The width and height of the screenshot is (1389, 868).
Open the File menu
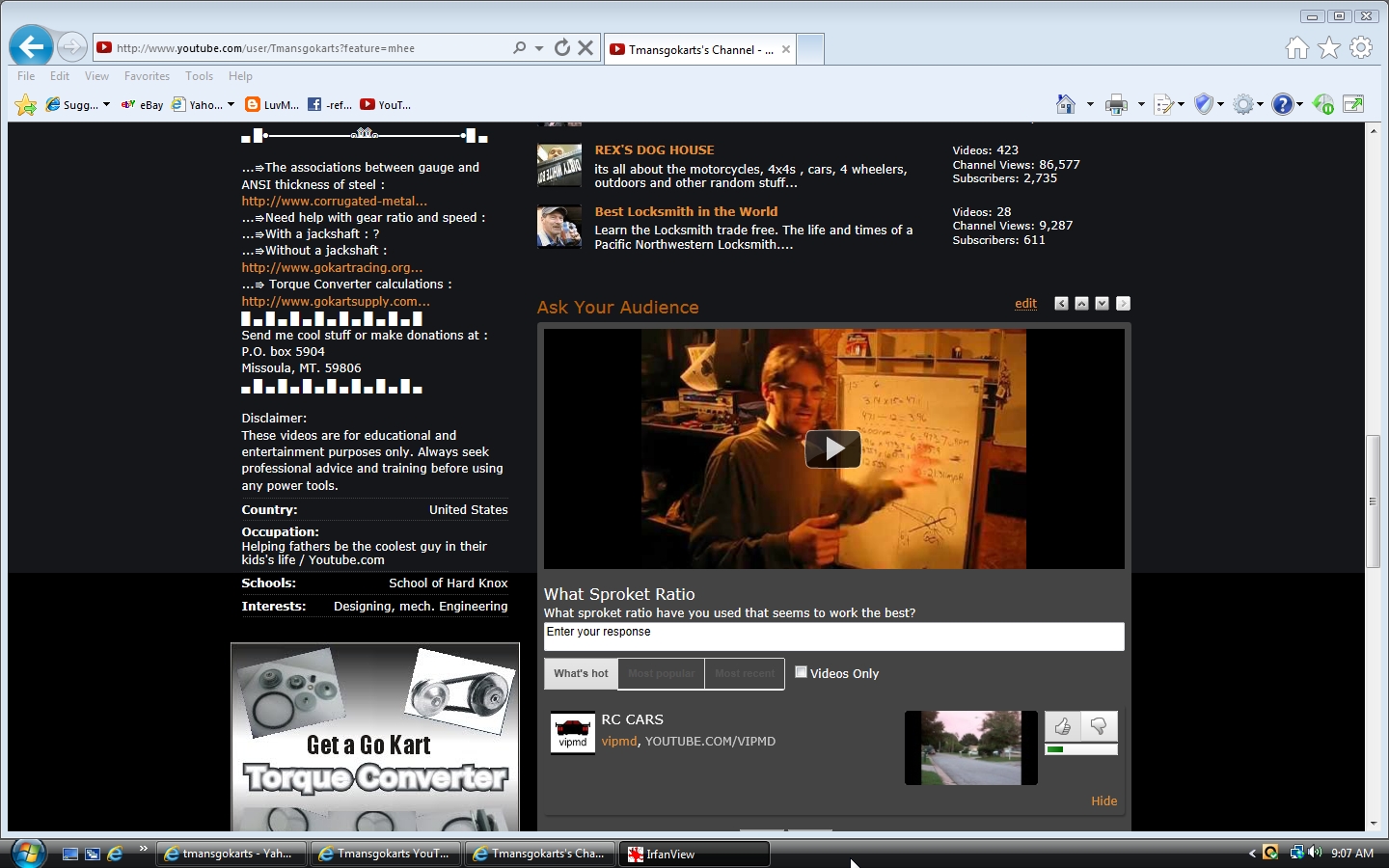tap(26, 76)
